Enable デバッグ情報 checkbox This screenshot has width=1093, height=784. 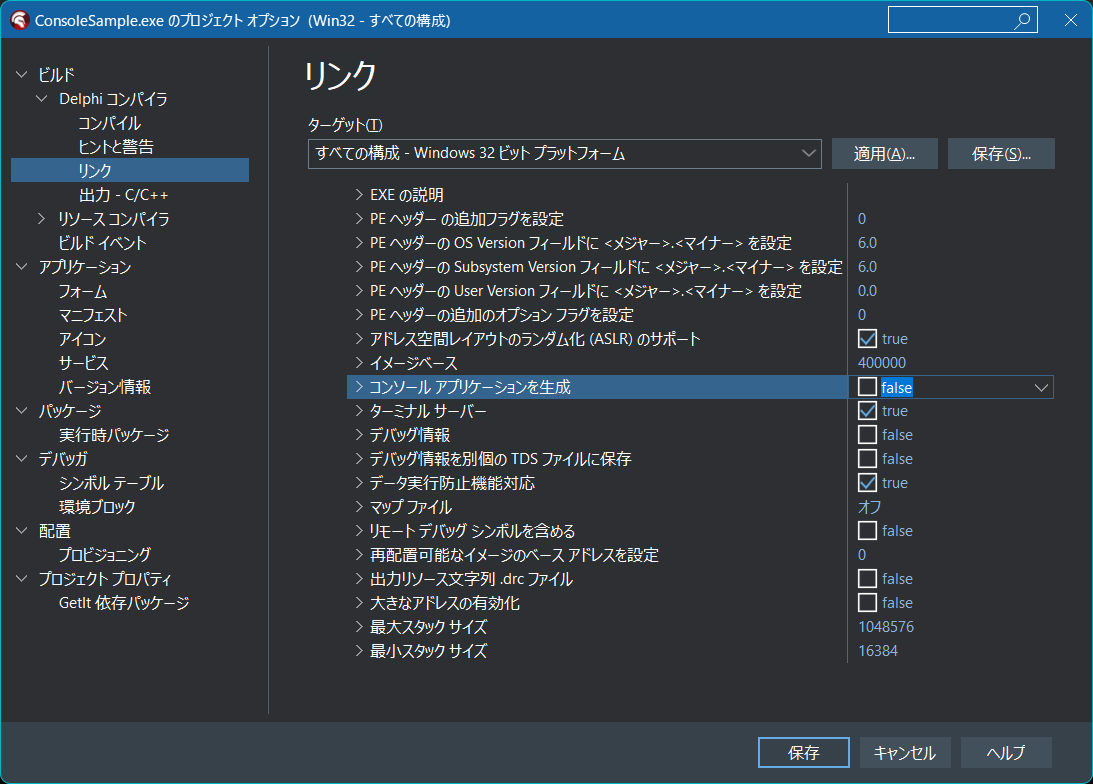pos(867,435)
